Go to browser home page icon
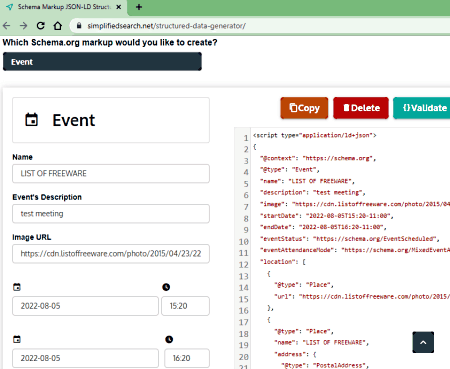The width and height of the screenshot is (450, 369). click(58, 26)
